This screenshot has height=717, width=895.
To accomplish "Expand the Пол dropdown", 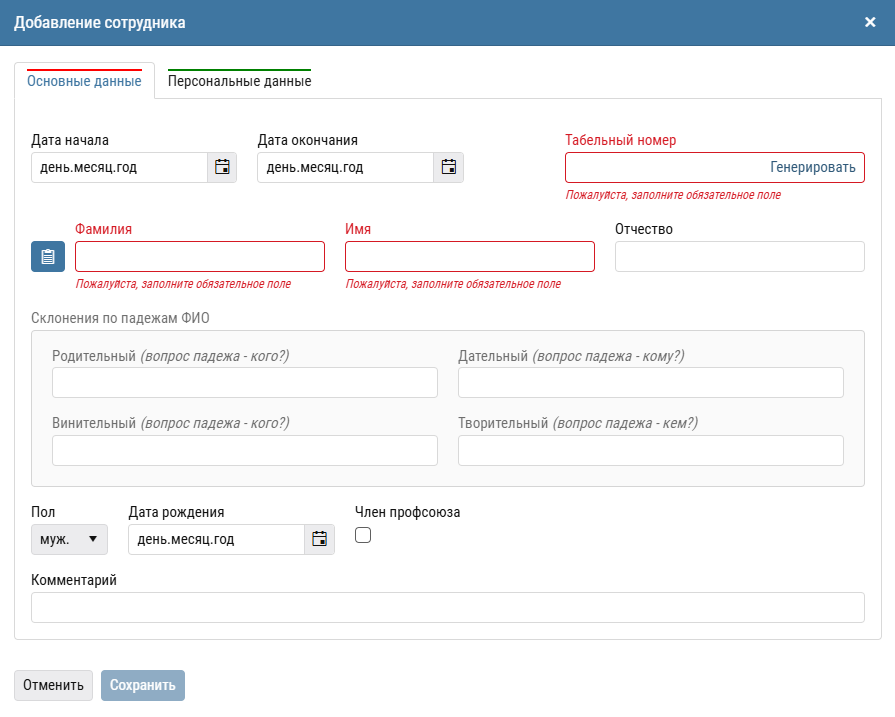I will (69, 539).
